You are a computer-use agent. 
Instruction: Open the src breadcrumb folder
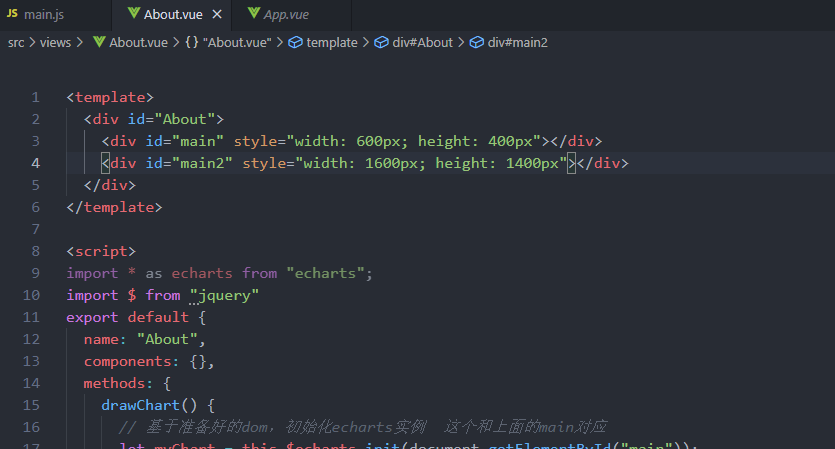coord(16,43)
